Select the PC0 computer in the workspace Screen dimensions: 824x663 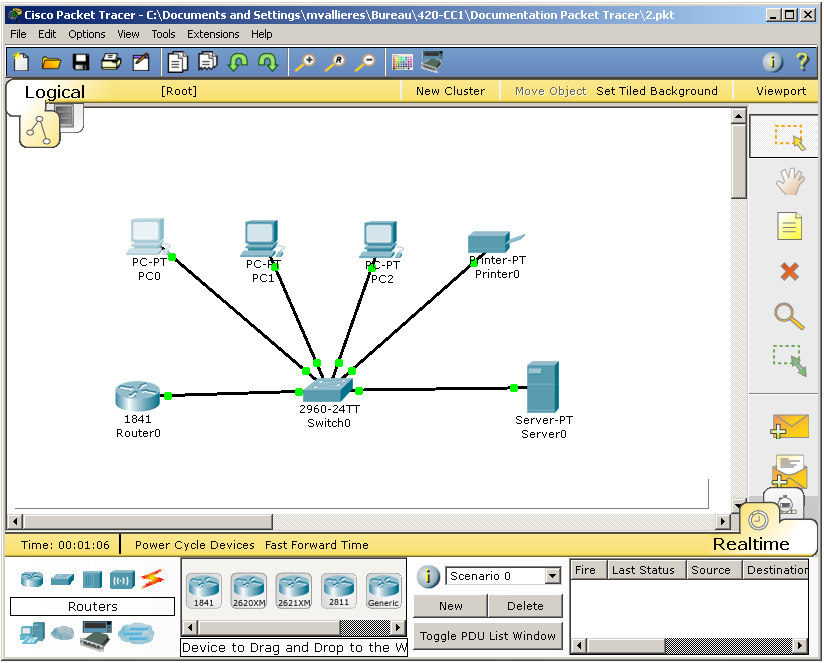click(148, 237)
